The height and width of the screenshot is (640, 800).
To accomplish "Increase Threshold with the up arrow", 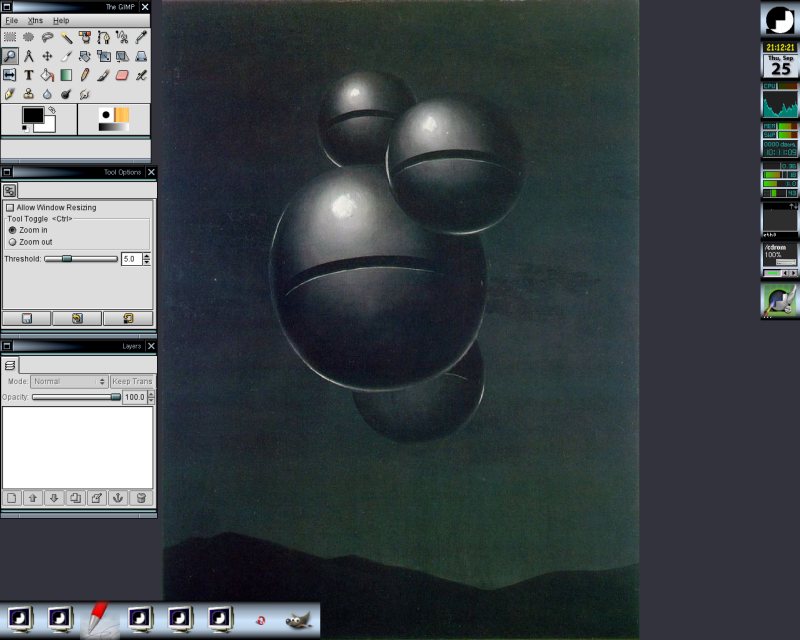I will [x=147, y=256].
